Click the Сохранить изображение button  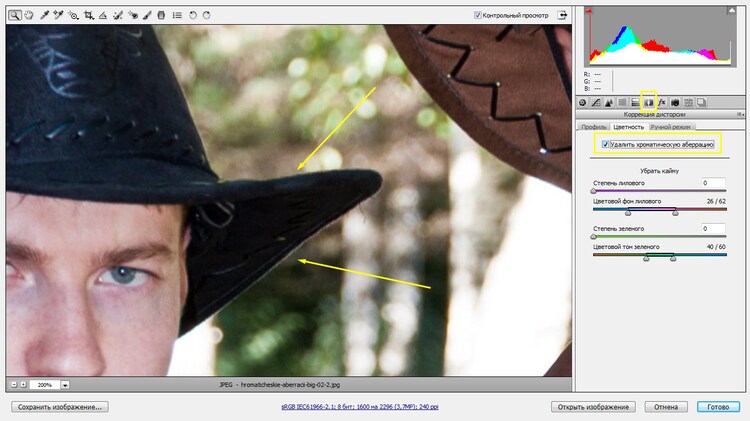[60, 407]
